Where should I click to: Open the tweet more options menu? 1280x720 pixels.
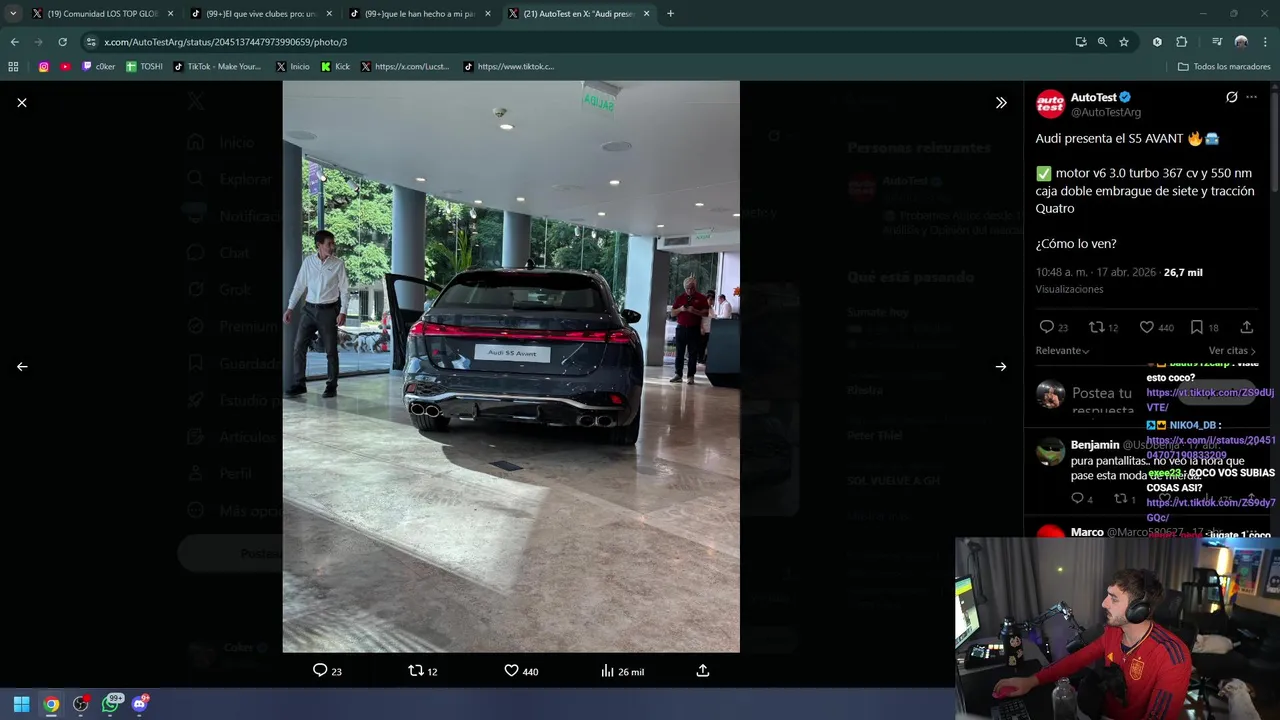pyautogui.click(x=1251, y=97)
